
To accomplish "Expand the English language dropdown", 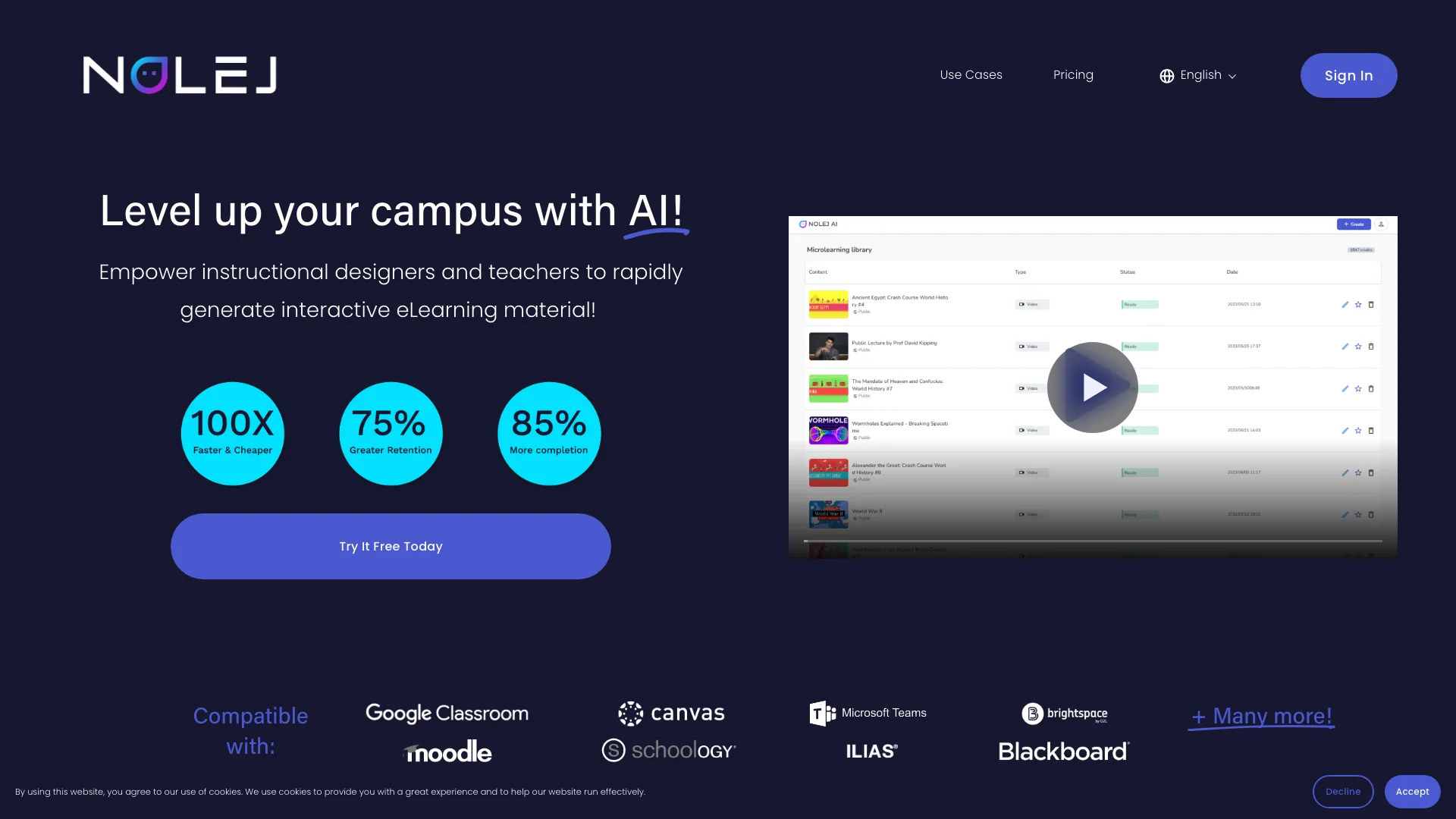I will [x=1197, y=75].
